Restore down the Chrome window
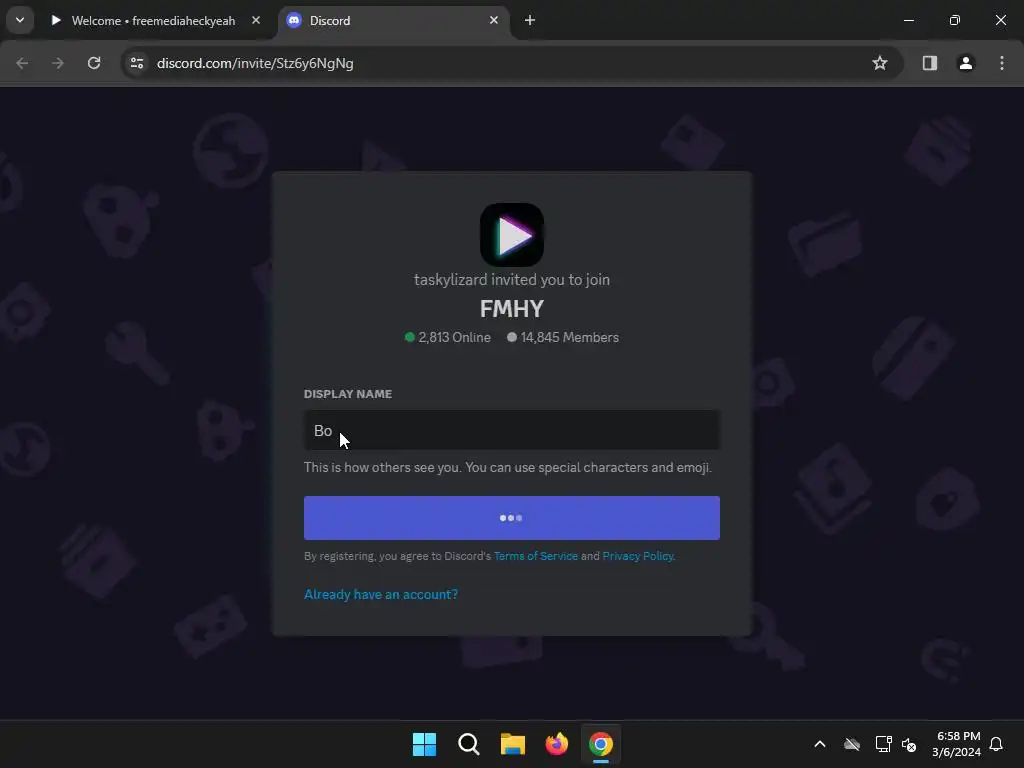 click(955, 20)
